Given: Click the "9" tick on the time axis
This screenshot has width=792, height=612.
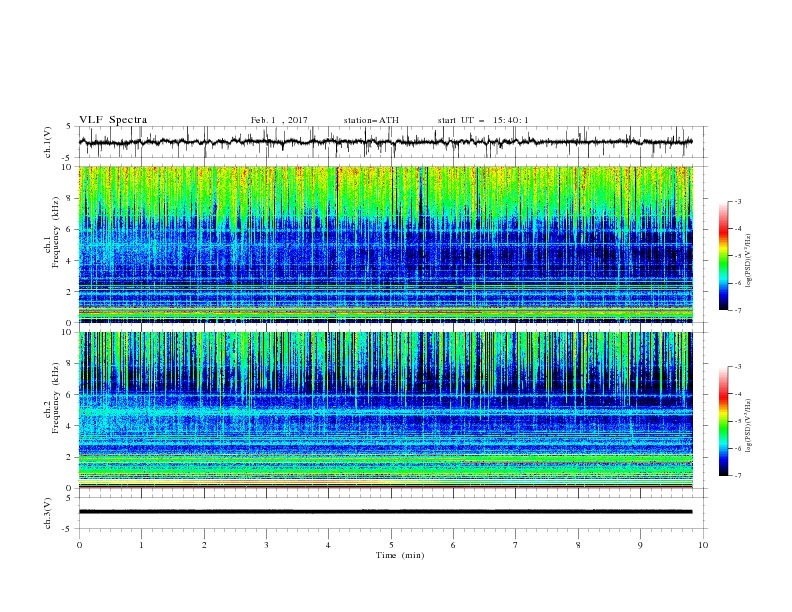Looking at the screenshot, I should (x=640, y=545).
